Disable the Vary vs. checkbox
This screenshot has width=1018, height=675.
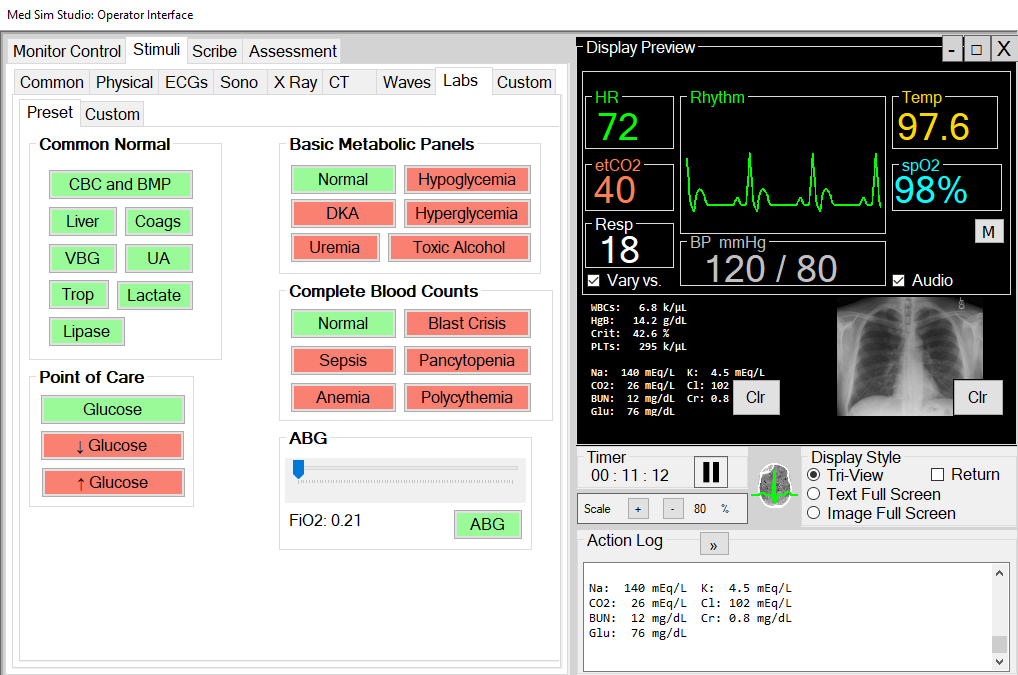pyautogui.click(x=595, y=281)
